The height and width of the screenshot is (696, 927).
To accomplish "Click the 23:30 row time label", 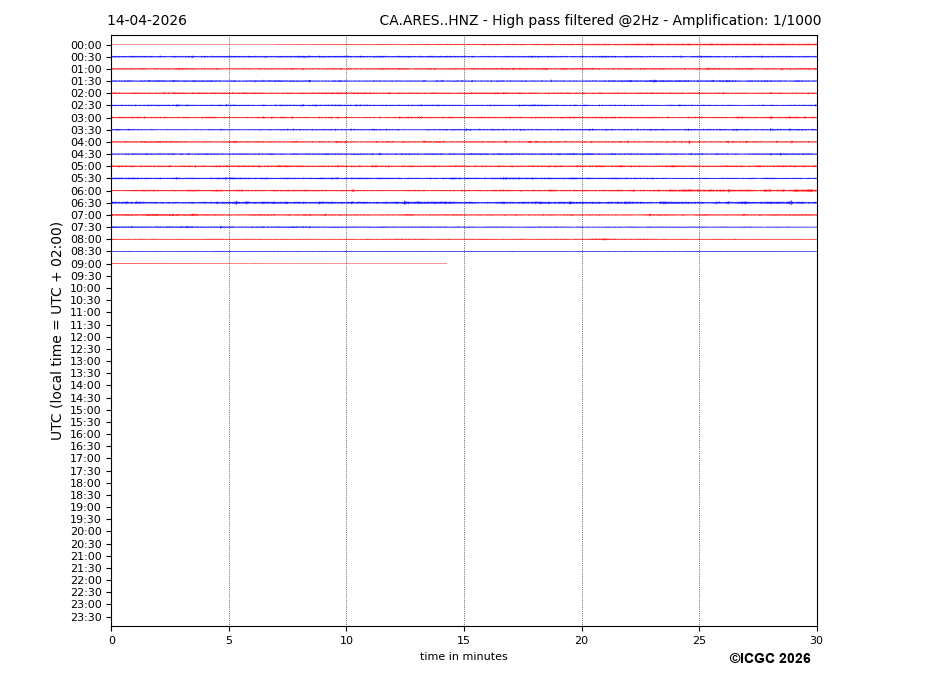I will pyautogui.click(x=86, y=617).
